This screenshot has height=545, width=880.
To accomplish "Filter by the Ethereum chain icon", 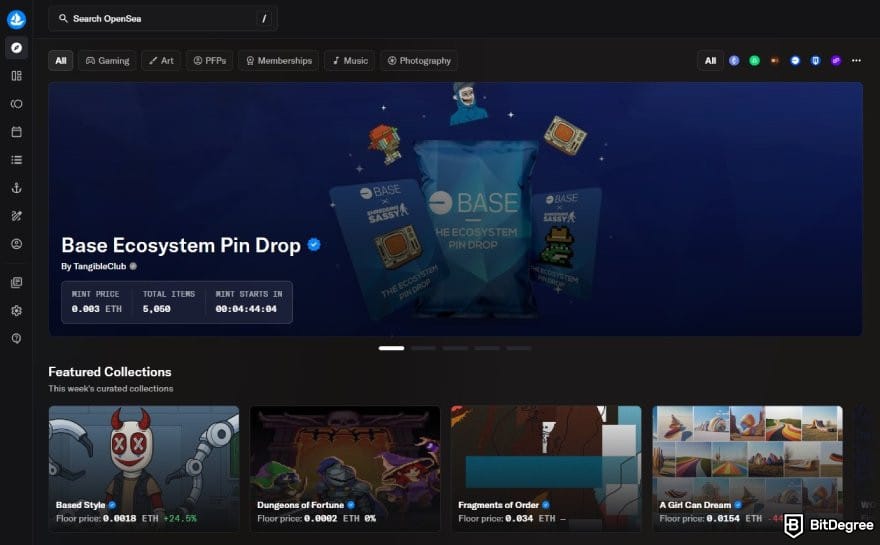I will click(734, 61).
